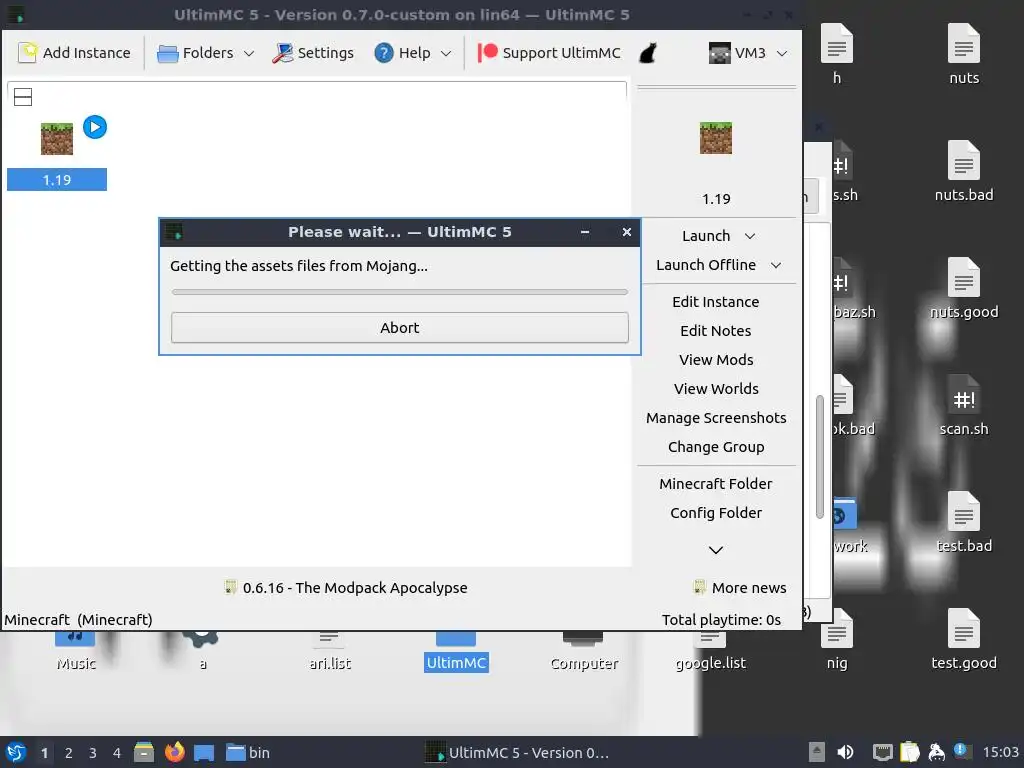The height and width of the screenshot is (768, 1024).
Task: Click the blue Folders icon
Action: click(168, 54)
